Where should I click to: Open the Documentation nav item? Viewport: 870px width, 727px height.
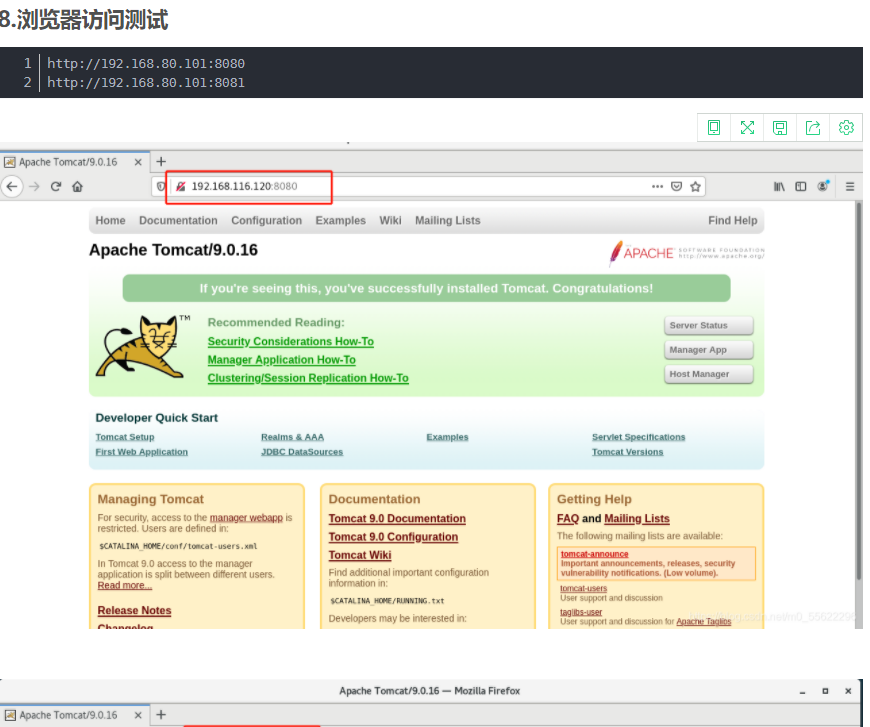click(x=178, y=220)
